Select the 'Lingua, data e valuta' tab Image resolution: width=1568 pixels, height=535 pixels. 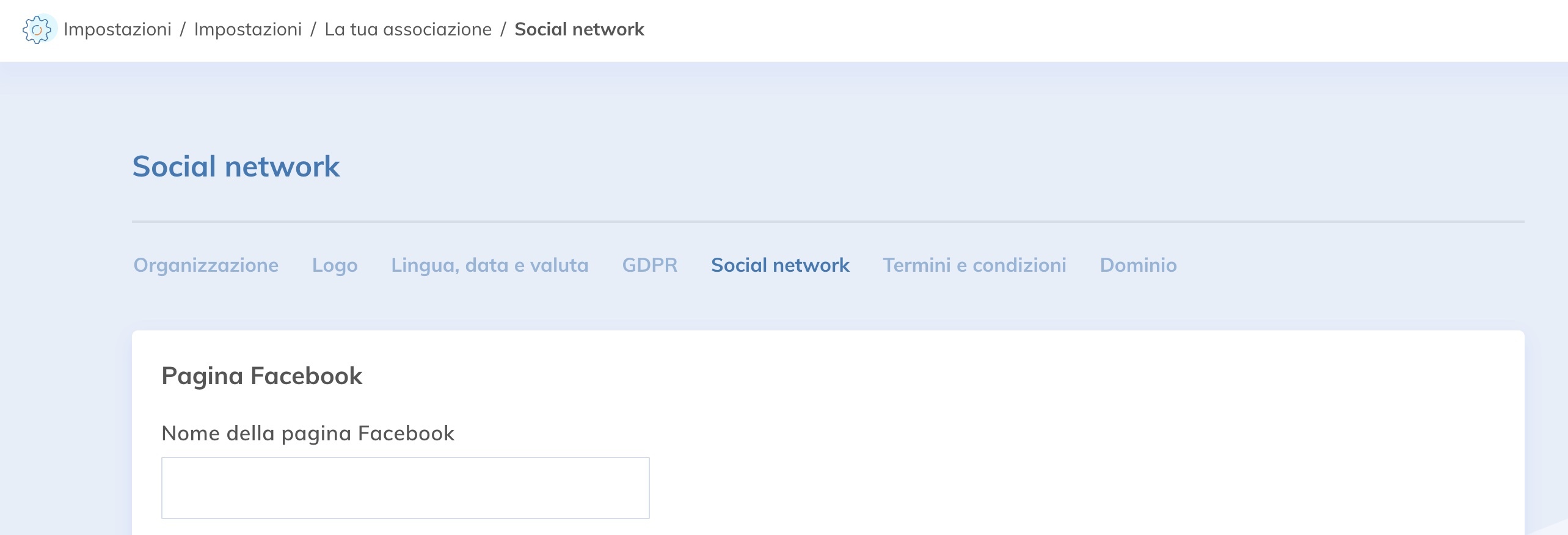point(489,265)
